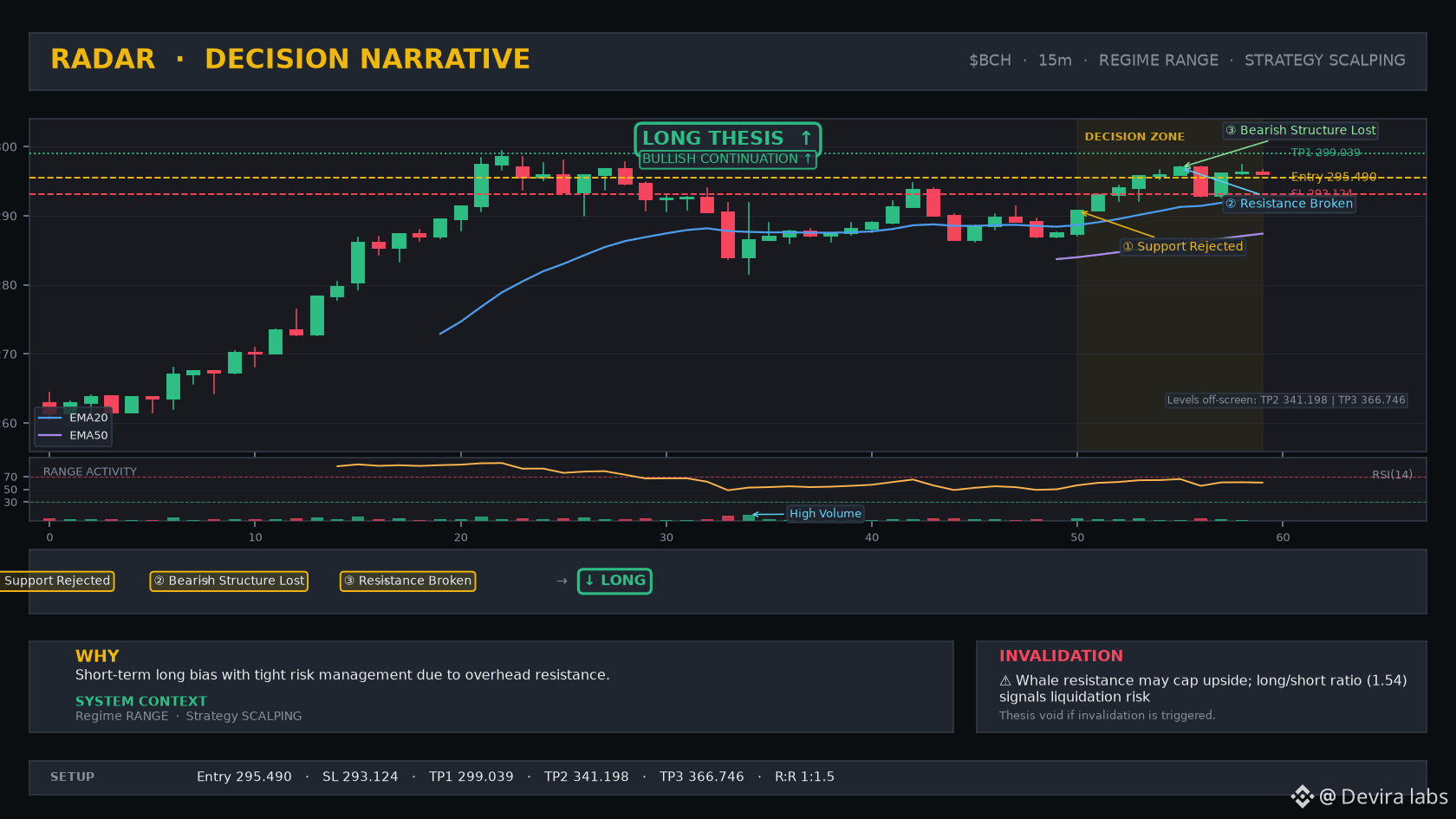Click the Bearish Structure Lost annotation on the chart
Screen dimensions: 1456x819
click(1300, 130)
